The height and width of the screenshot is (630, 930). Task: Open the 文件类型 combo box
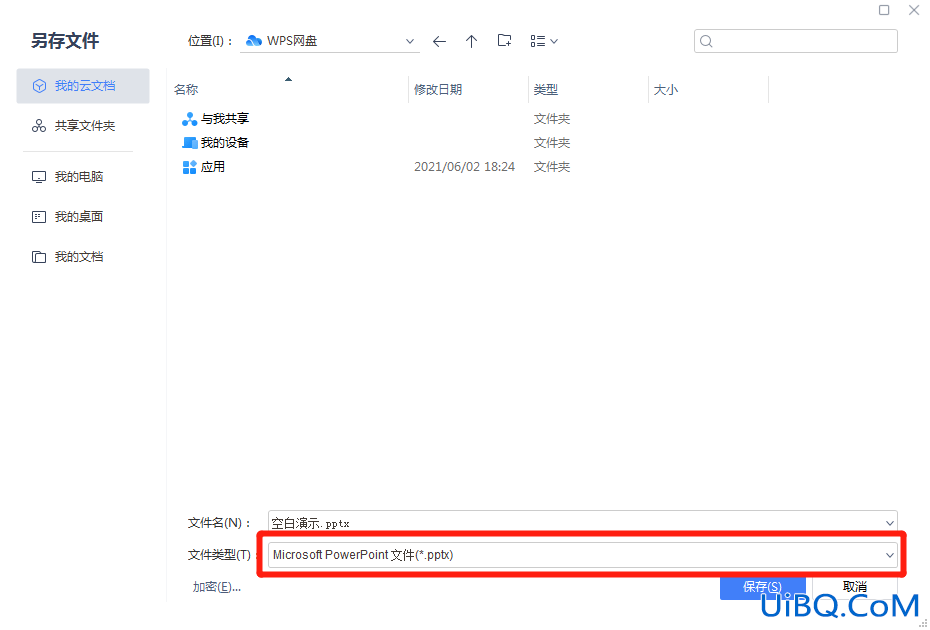pos(582,555)
